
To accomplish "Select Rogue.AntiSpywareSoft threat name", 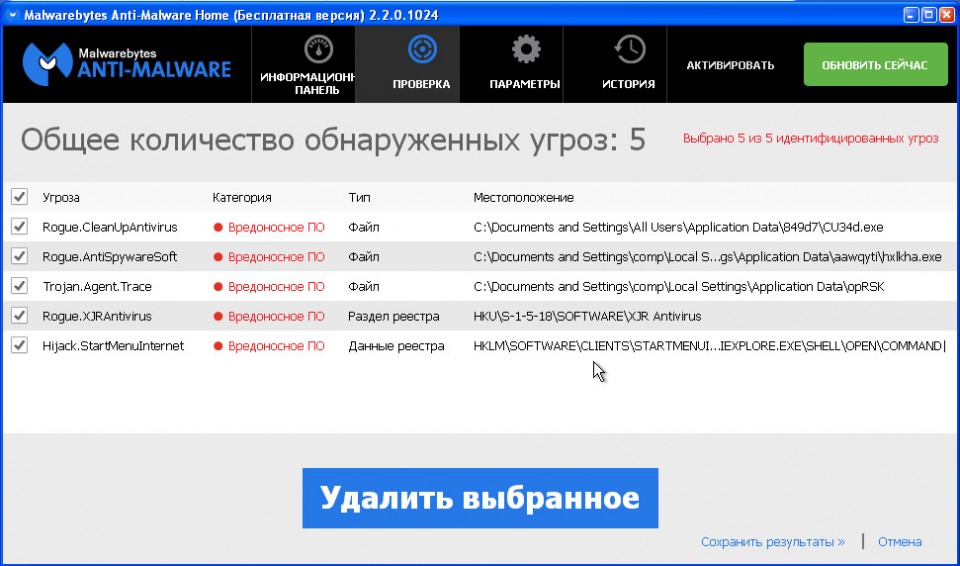I will [x=110, y=257].
